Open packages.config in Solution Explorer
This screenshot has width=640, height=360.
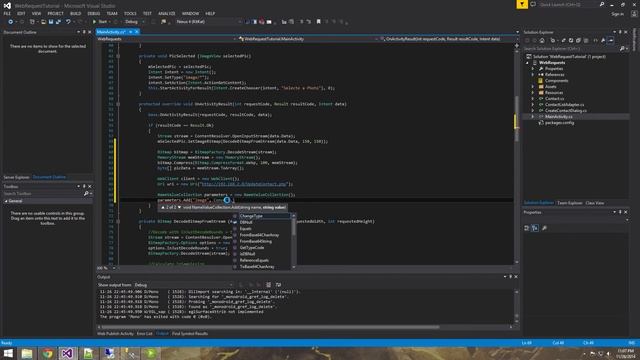point(559,122)
